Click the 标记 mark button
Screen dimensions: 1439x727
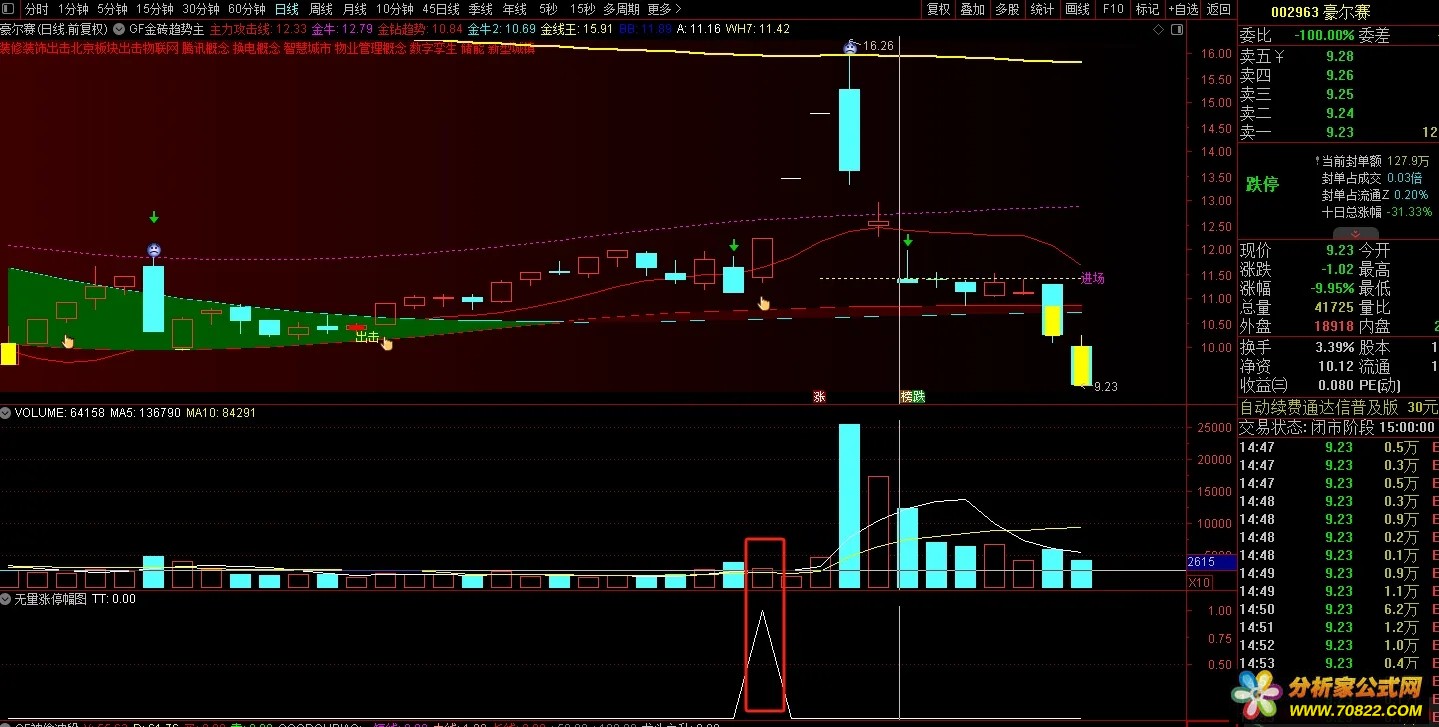click(x=1147, y=9)
